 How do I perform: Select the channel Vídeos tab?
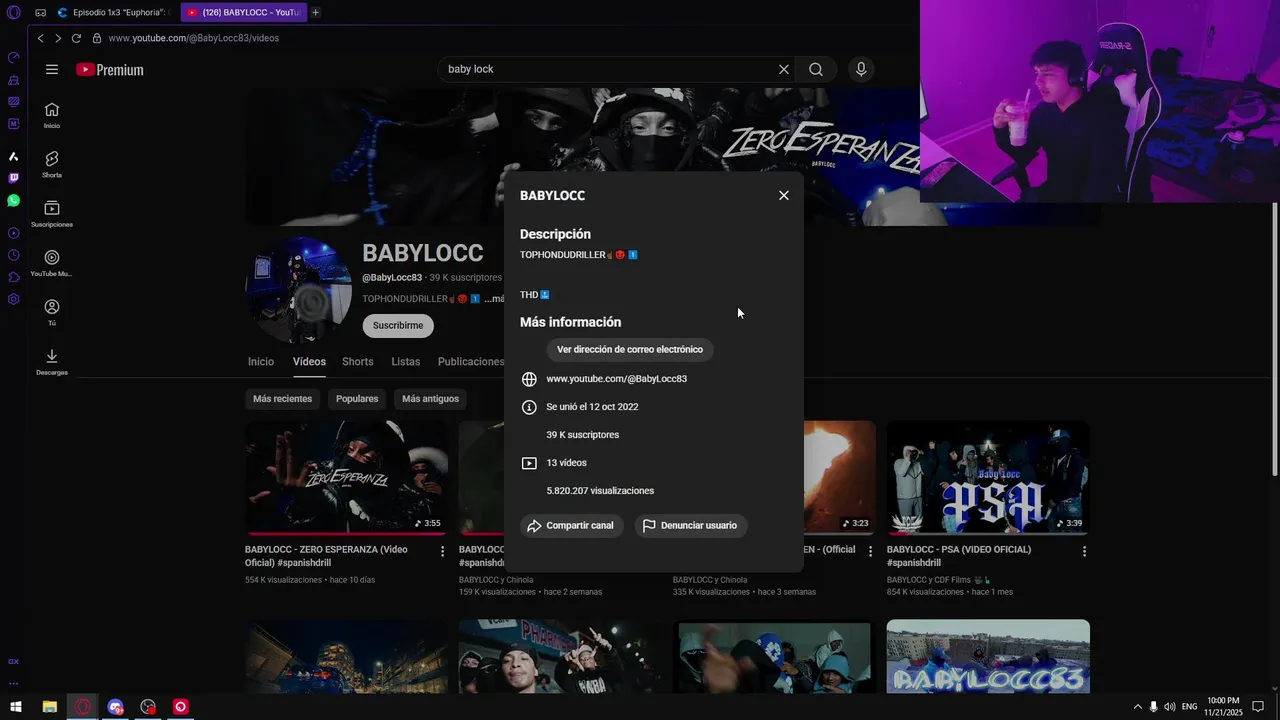(309, 362)
